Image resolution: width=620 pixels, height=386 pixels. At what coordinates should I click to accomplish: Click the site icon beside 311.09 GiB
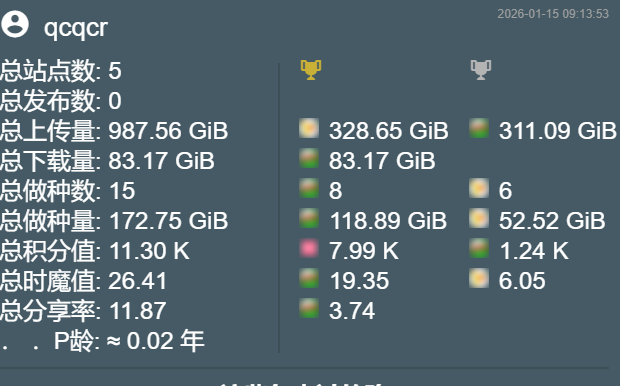[479, 128]
